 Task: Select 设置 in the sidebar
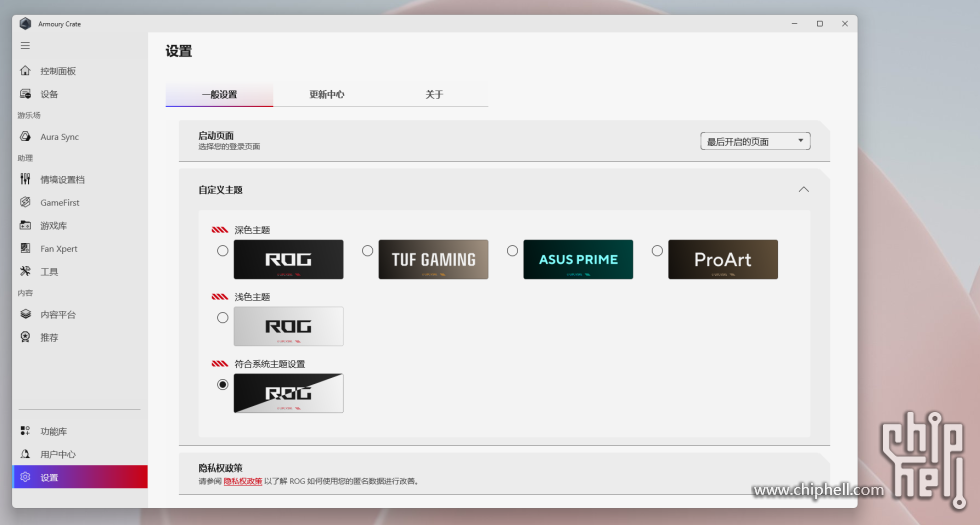click(80, 477)
